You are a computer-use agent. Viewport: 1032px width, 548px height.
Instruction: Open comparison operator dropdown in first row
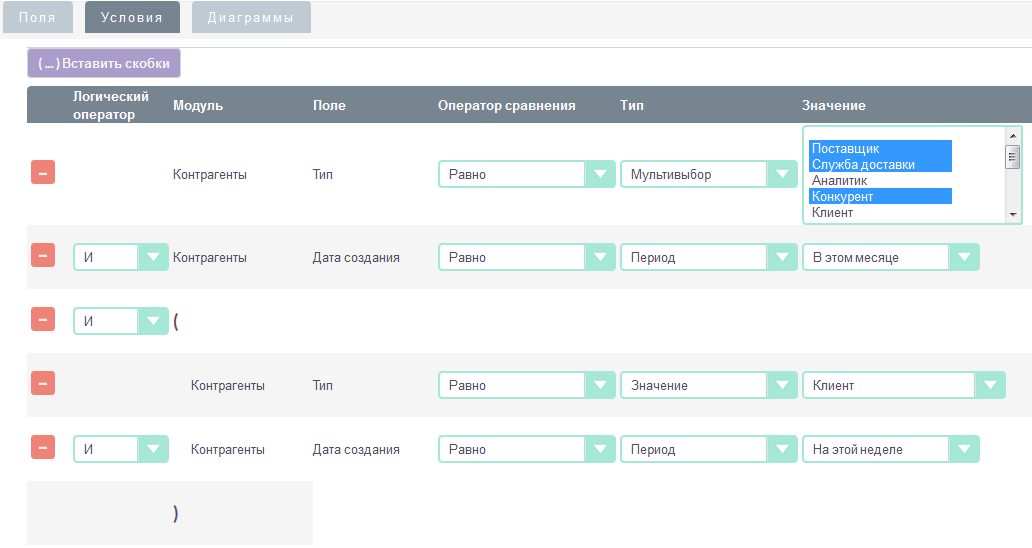click(526, 175)
